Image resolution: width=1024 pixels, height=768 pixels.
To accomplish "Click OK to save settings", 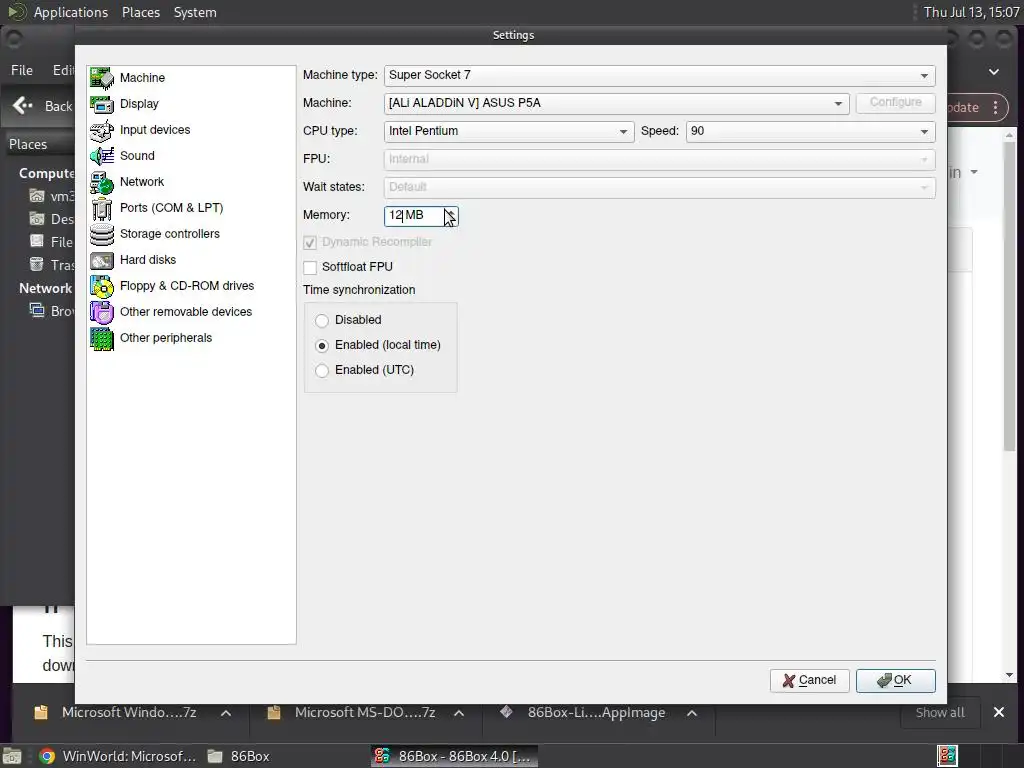I will pyautogui.click(x=895, y=680).
